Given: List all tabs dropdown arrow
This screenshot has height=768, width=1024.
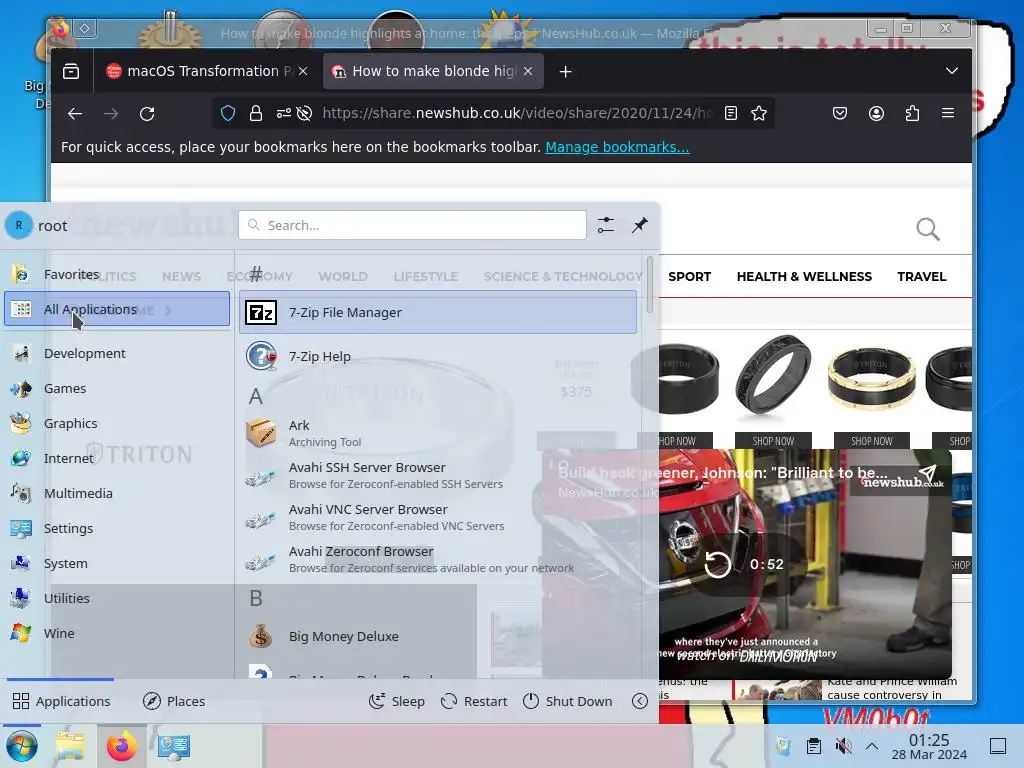Looking at the screenshot, I should pos(952,71).
